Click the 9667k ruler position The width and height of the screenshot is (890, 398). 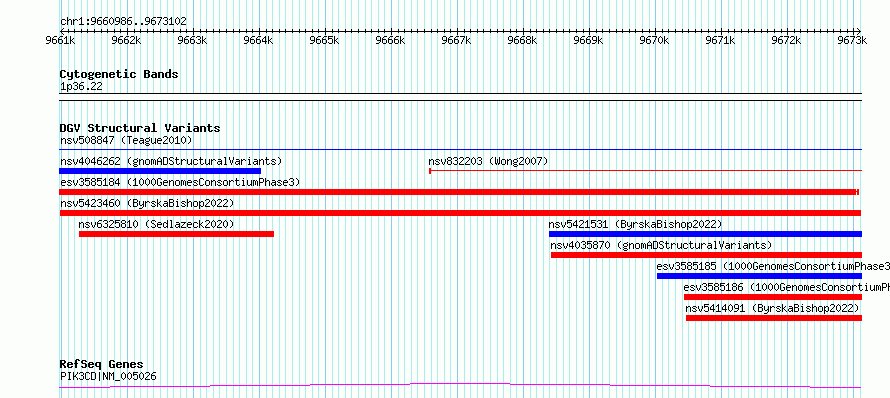pos(456,40)
